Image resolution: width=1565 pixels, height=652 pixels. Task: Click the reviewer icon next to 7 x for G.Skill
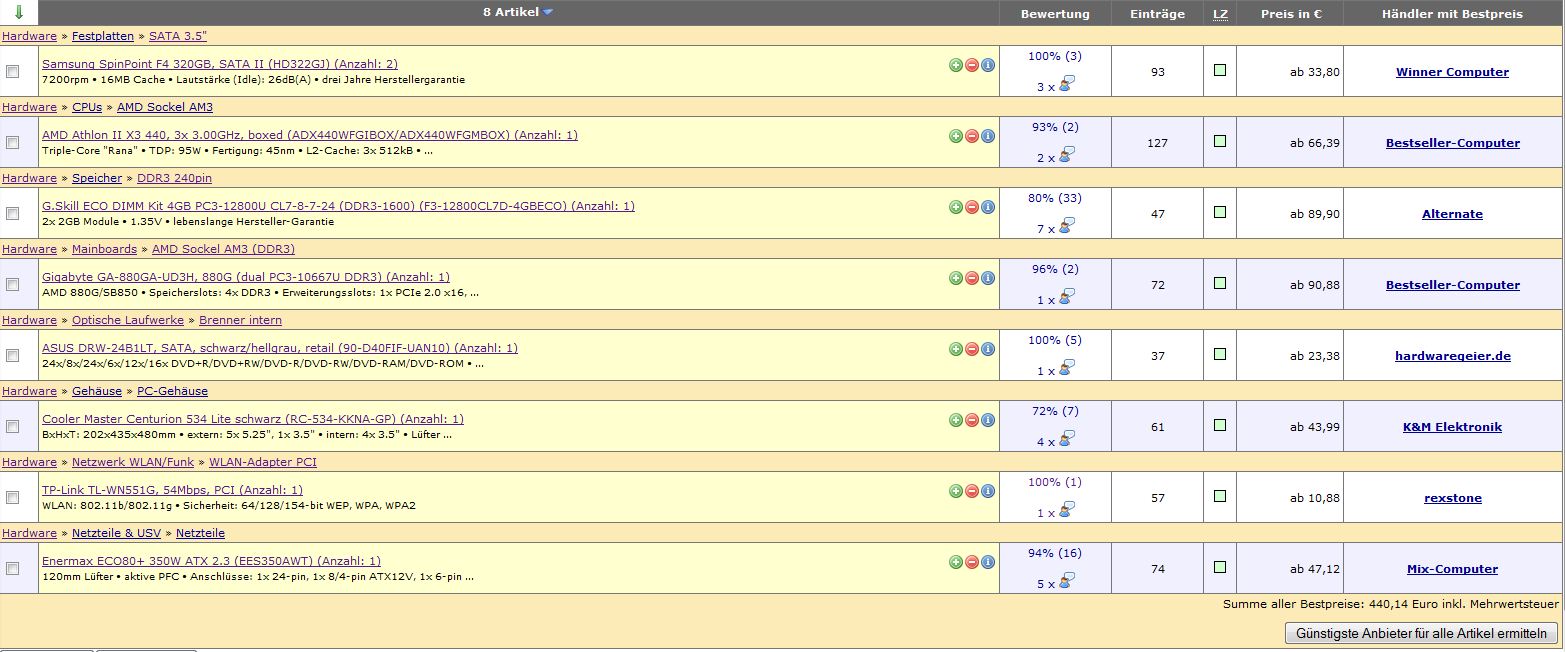1067,225
